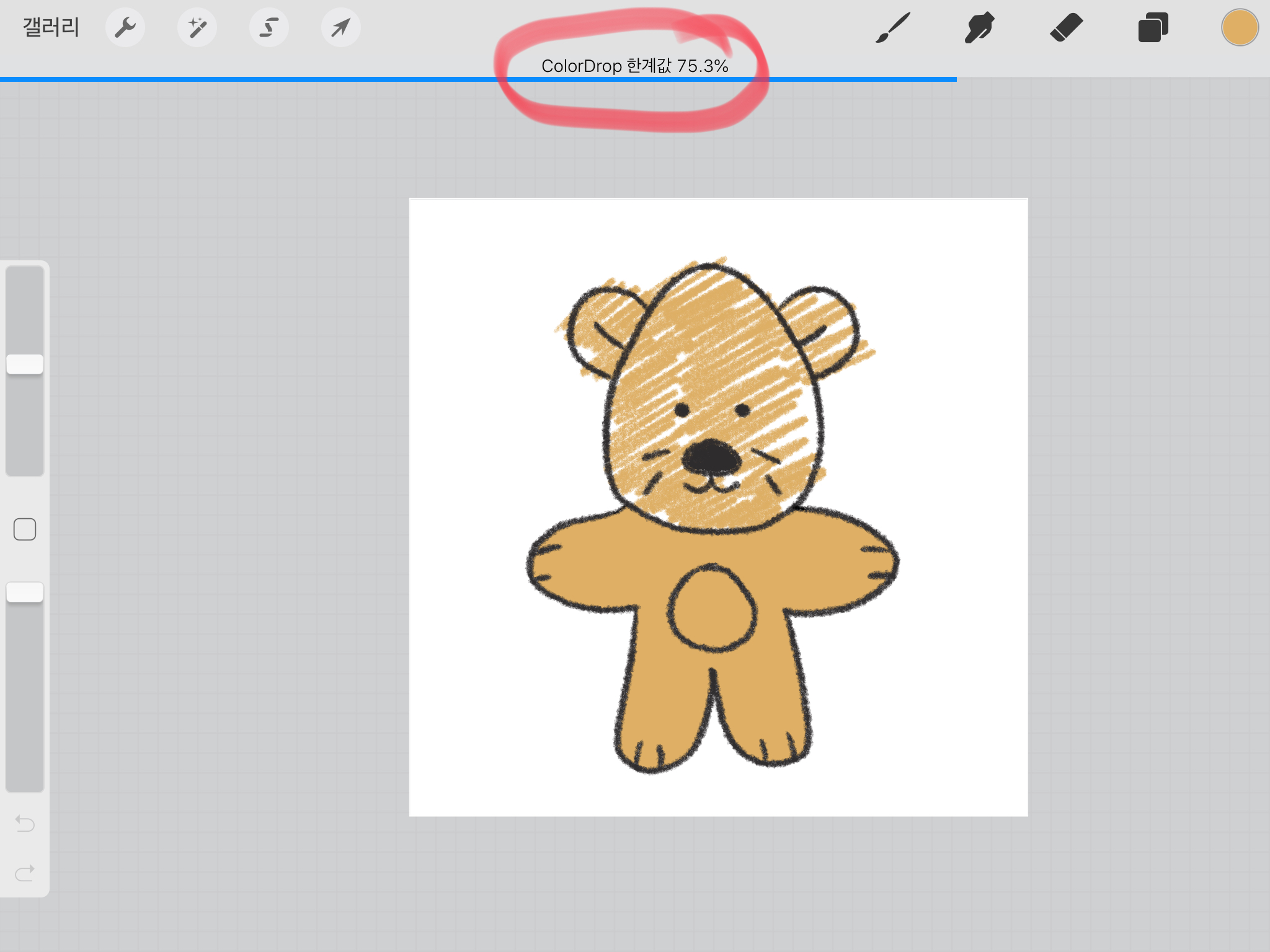Toggle the square Modify button in sidebar
1270x952 pixels.
click(25, 529)
